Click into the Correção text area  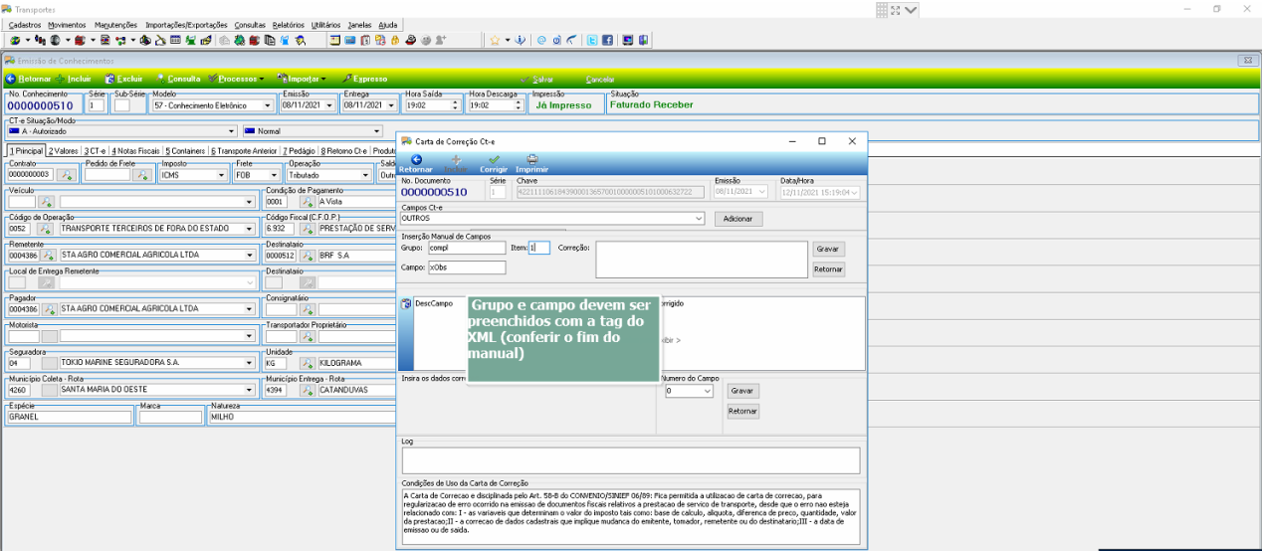pyautogui.click(x=701, y=259)
